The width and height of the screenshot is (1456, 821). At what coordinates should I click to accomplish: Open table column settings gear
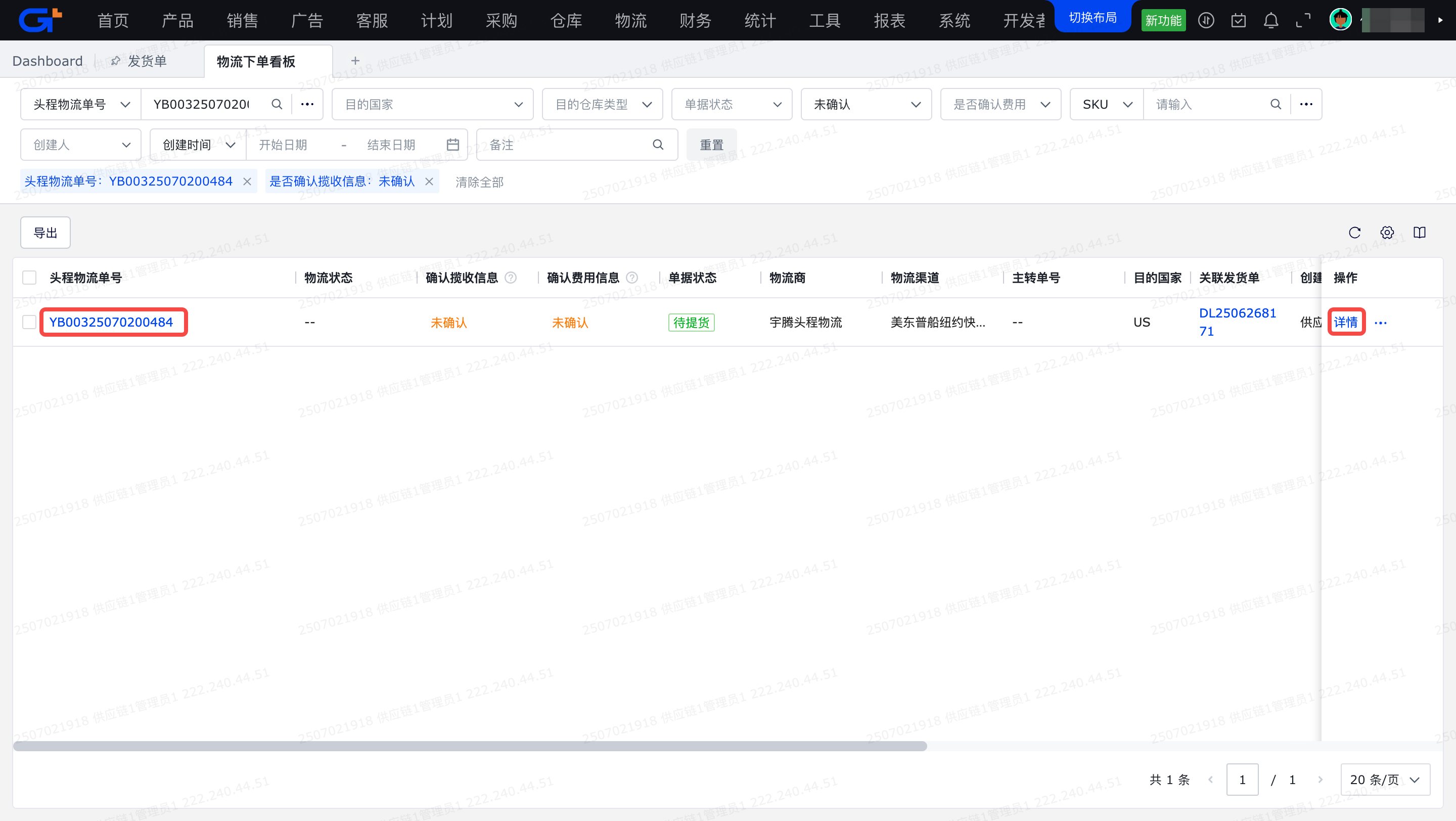(x=1387, y=232)
